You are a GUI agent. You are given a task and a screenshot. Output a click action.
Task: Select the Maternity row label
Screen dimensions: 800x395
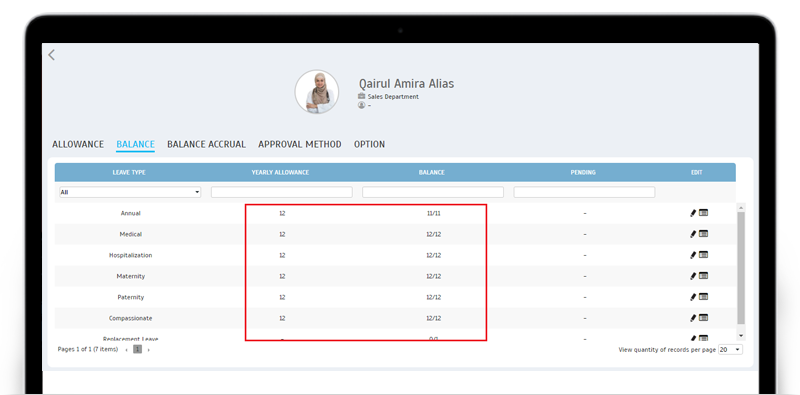click(131, 276)
